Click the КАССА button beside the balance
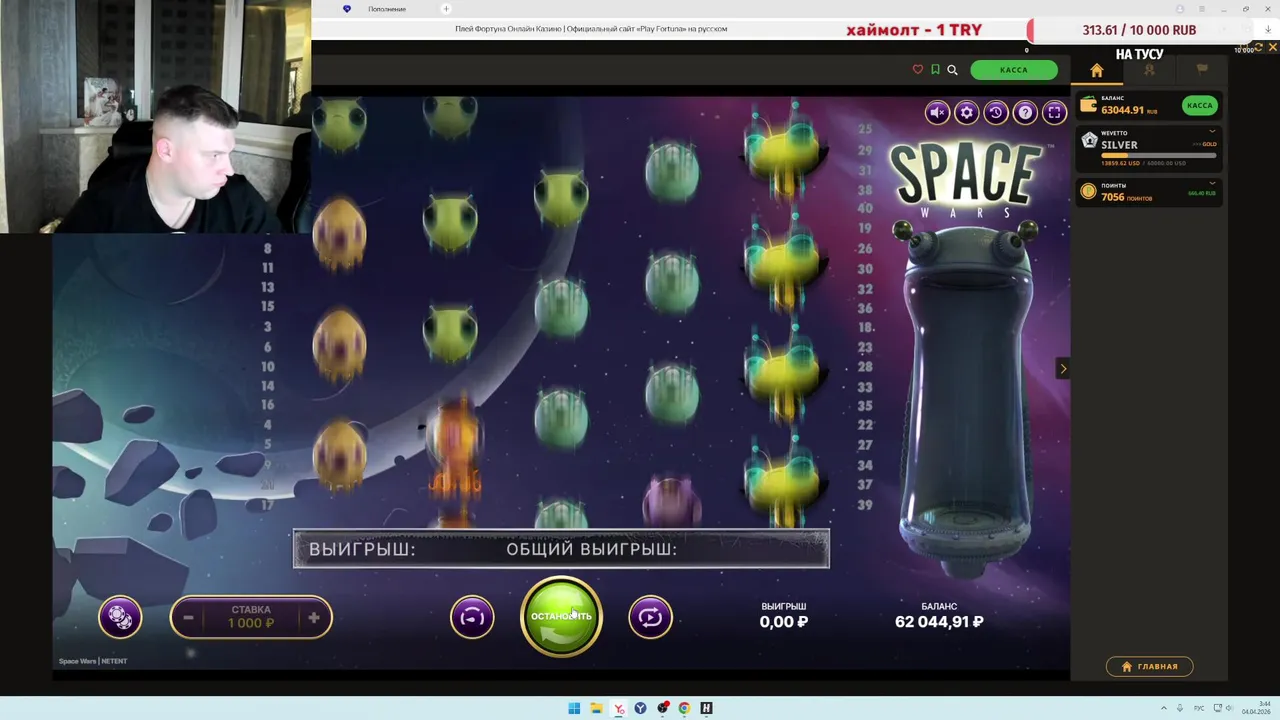 1199,105
